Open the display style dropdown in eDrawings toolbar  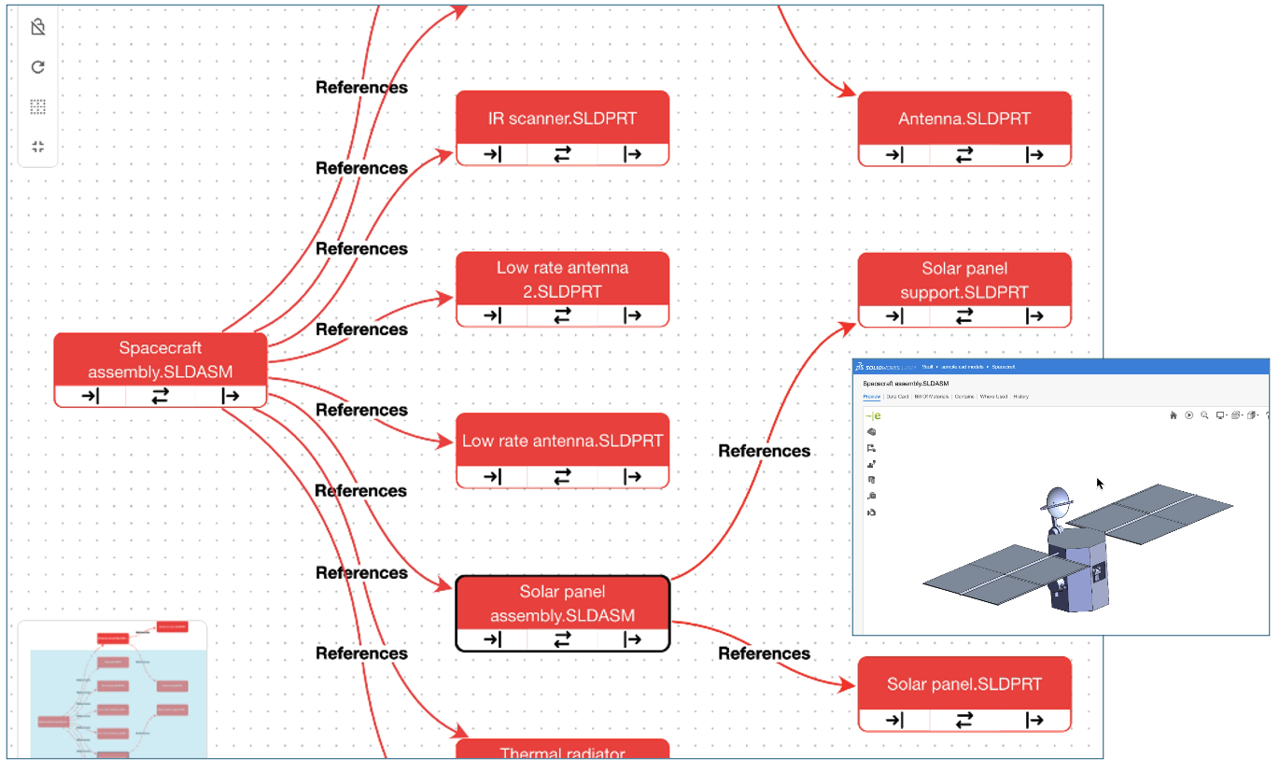coord(1242,415)
